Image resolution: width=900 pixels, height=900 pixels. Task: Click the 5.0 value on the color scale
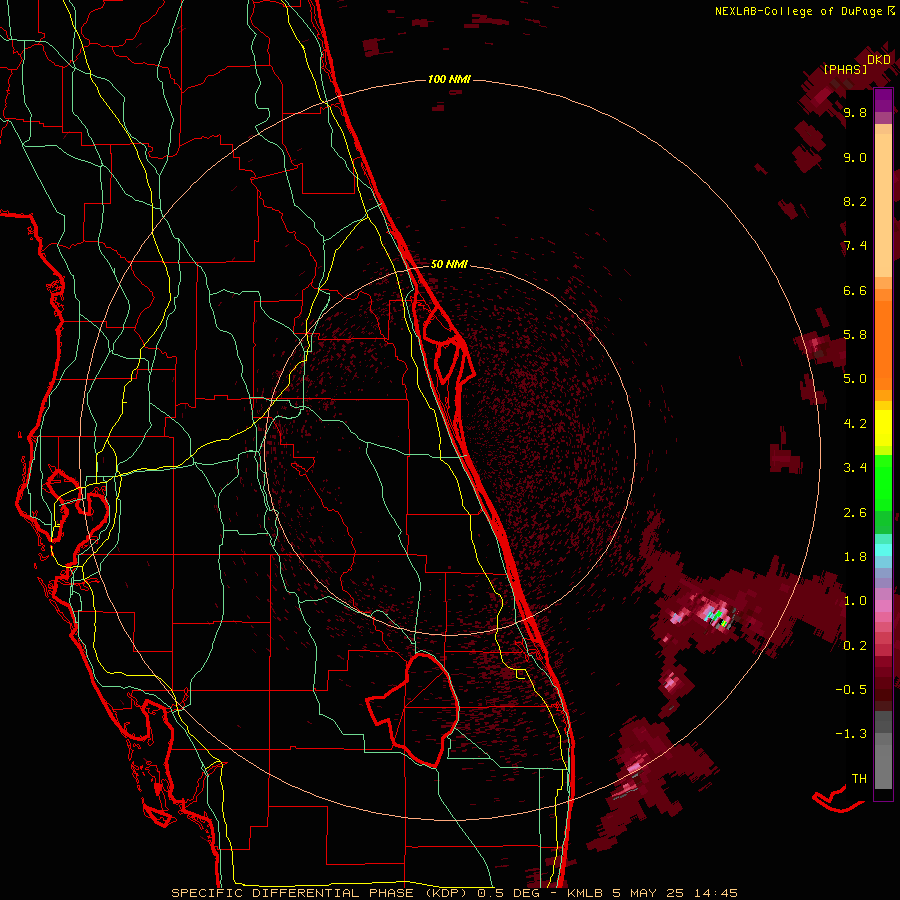click(855, 379)
